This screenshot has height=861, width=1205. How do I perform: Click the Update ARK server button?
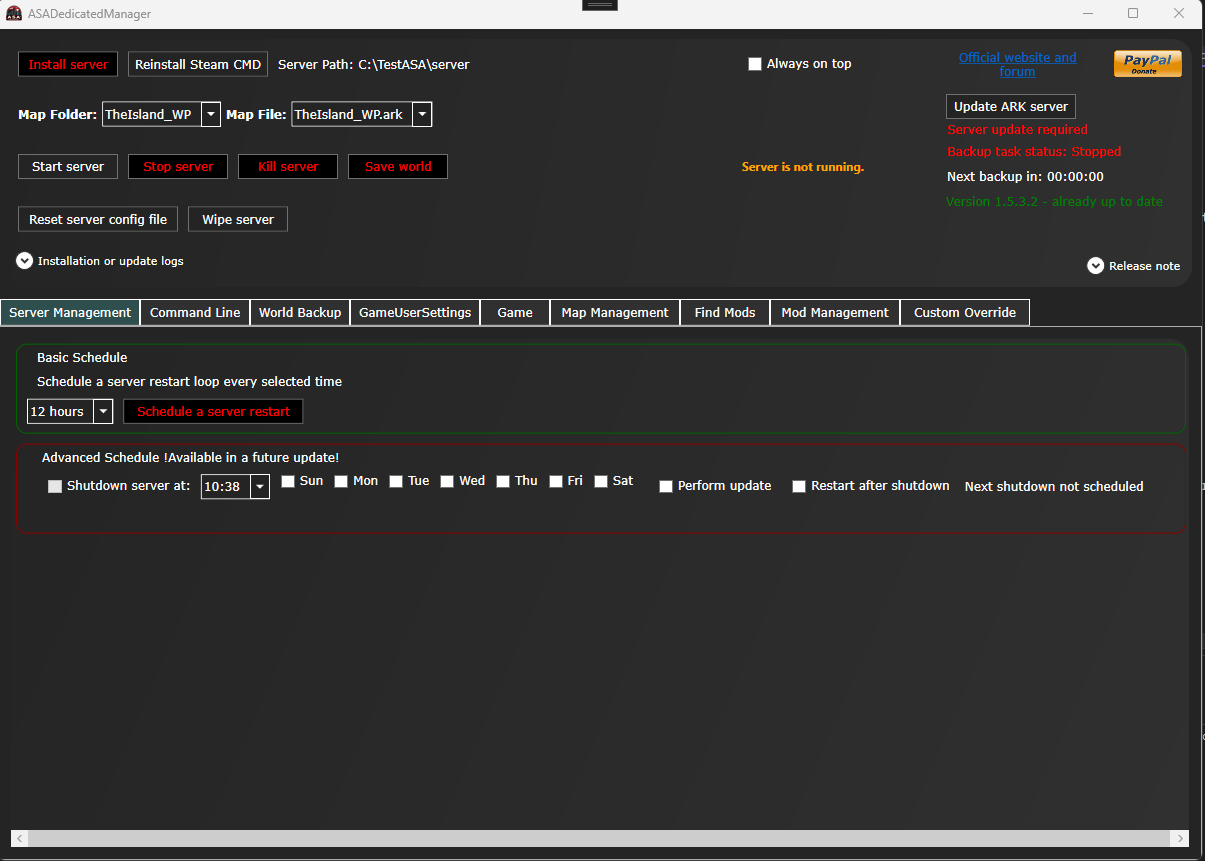click(x=1010, y=107)
